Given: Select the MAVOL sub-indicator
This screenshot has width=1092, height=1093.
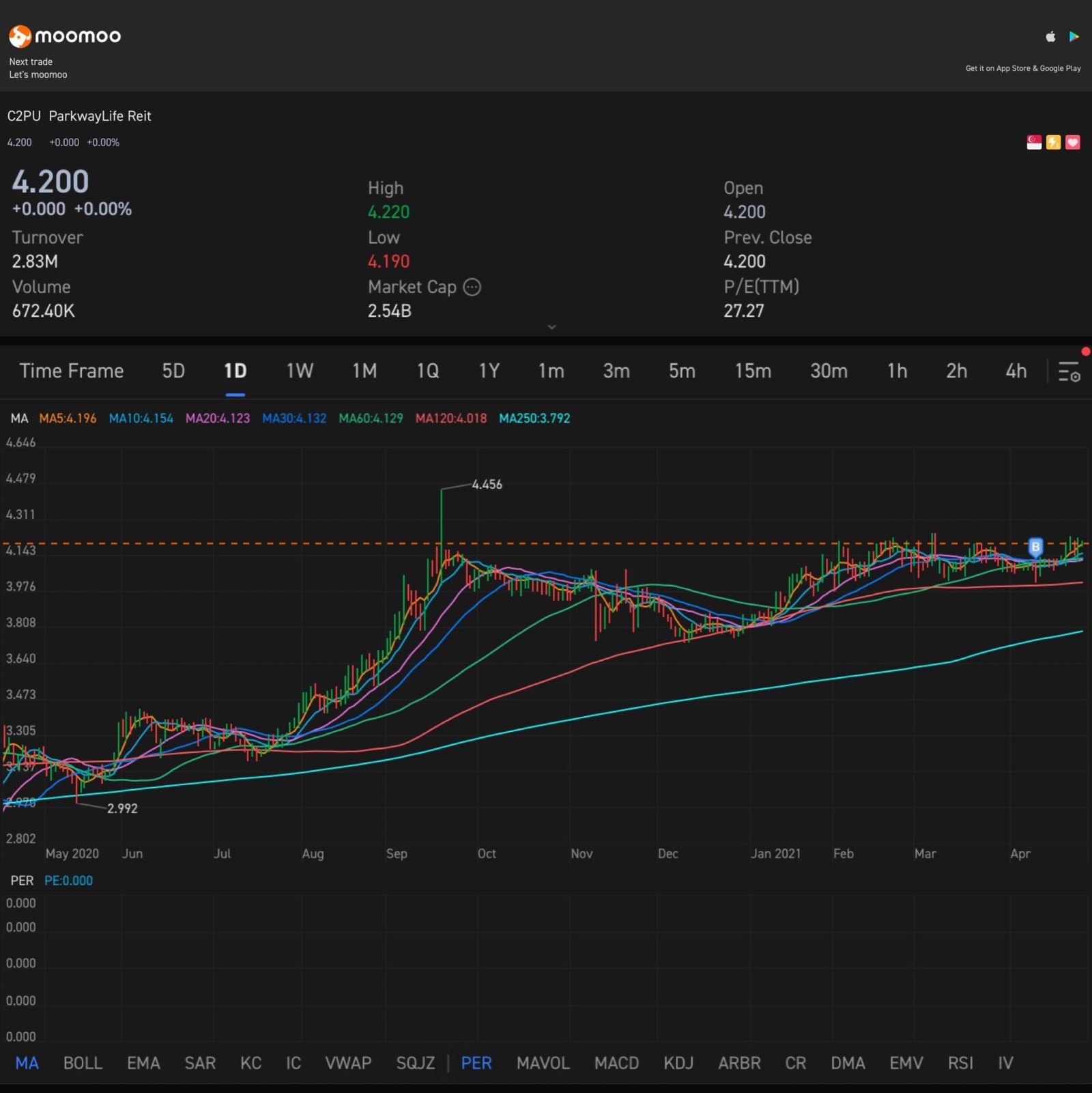Looking at the screenshot, I should (543, 1063).
